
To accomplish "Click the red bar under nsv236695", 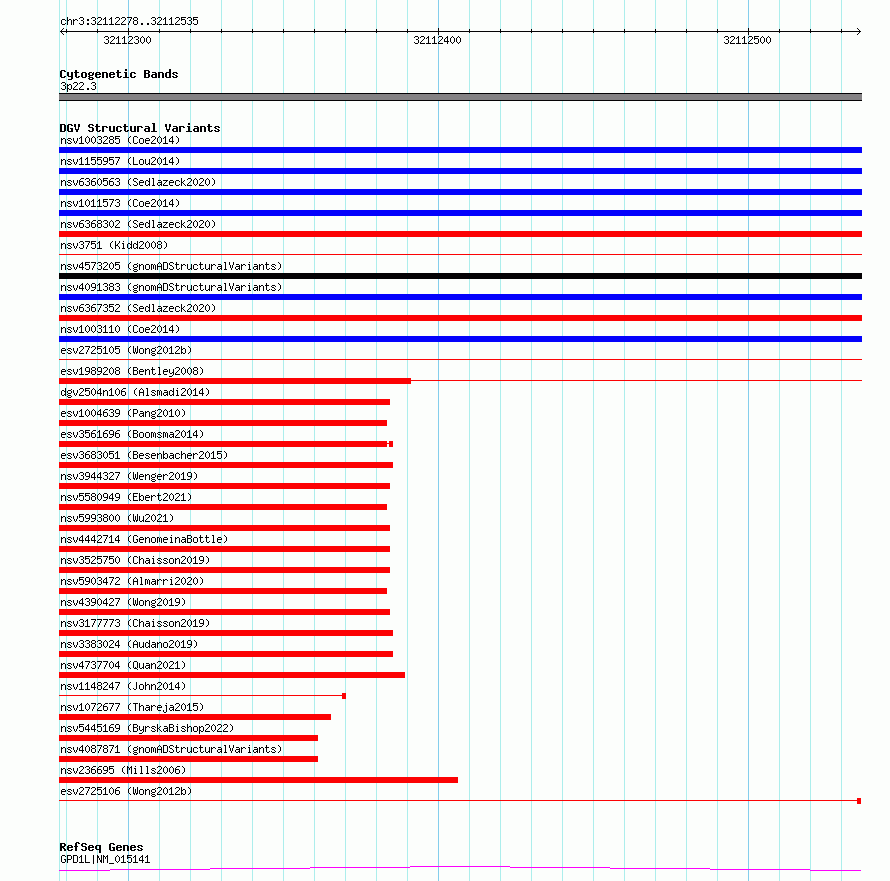I will point(258,780).
